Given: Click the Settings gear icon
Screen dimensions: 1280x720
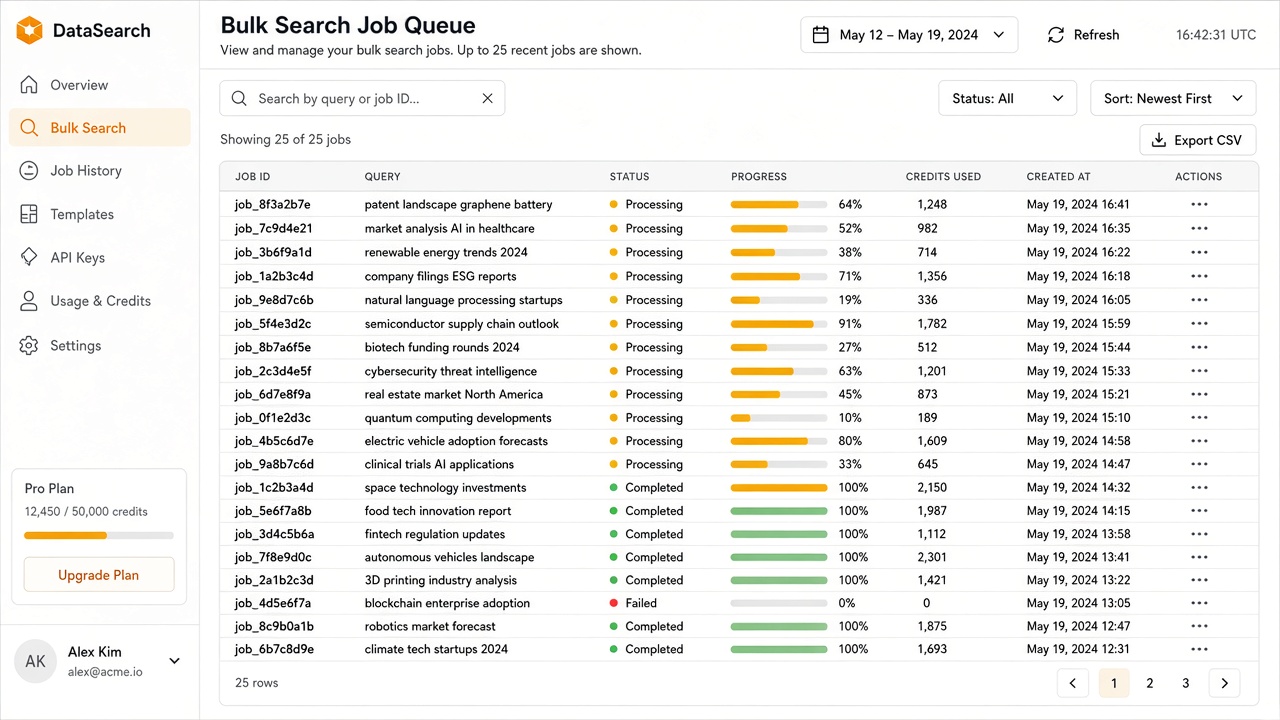Looking at the screenshot, I should click(29, 346).
